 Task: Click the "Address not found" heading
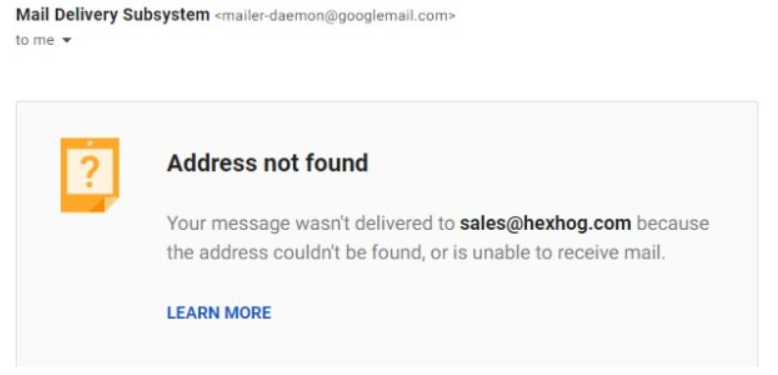click(x=267, y=163)
